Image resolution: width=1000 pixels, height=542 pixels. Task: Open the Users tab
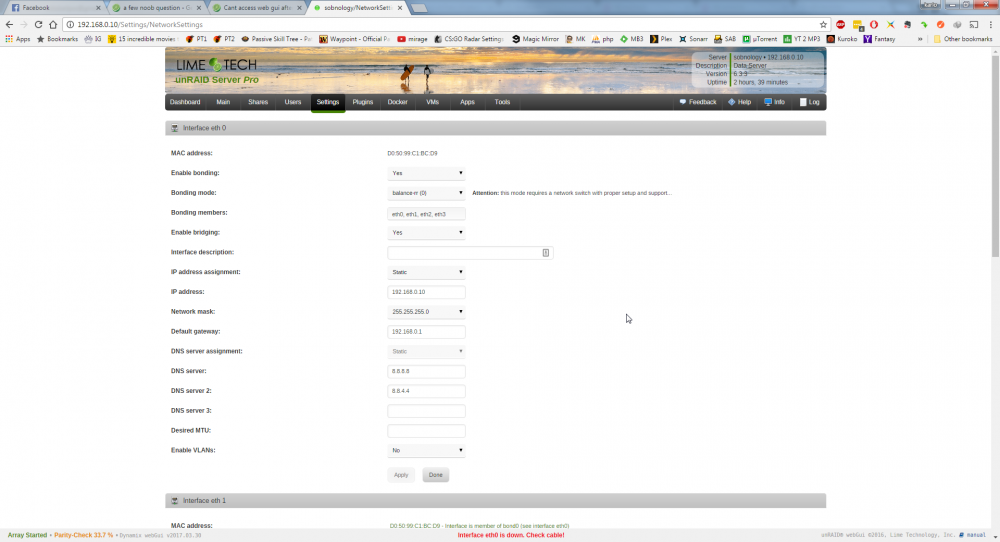(293, 102)
